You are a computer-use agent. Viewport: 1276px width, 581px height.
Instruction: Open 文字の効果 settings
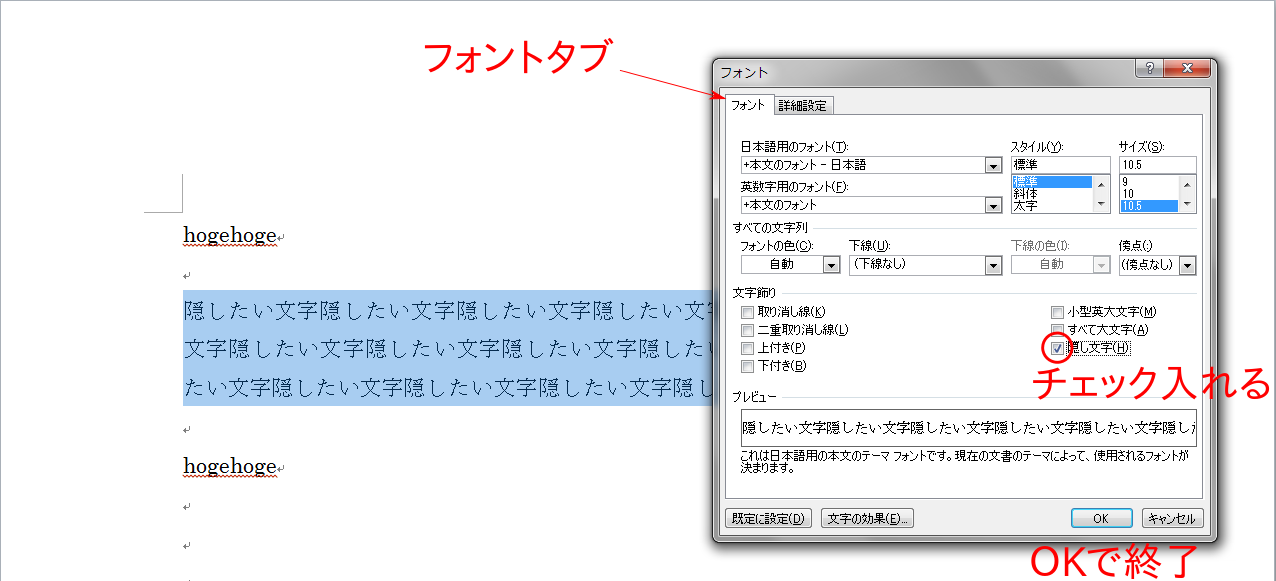tap(867, 518)
